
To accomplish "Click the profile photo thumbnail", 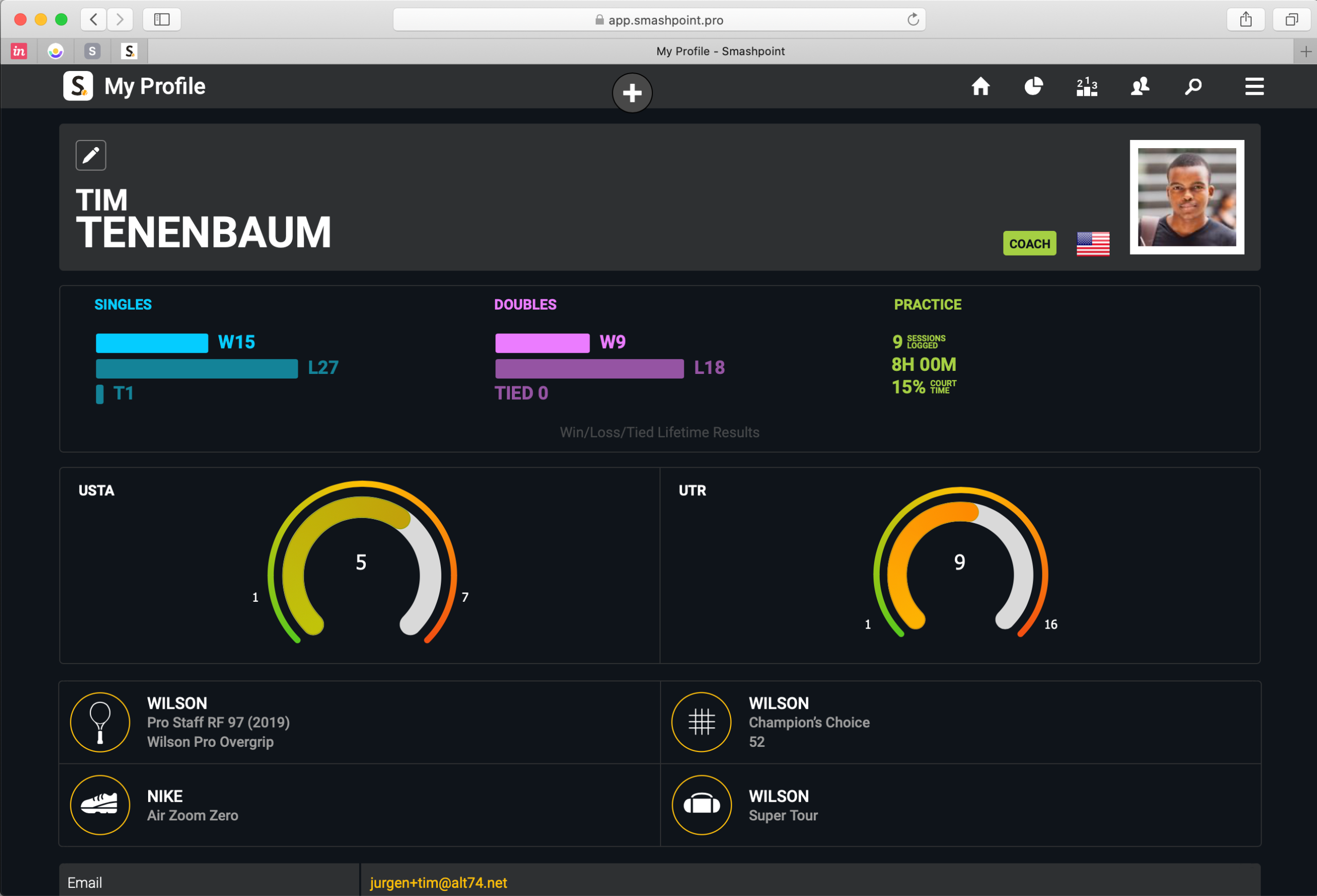I will (x=1187, y=197).
